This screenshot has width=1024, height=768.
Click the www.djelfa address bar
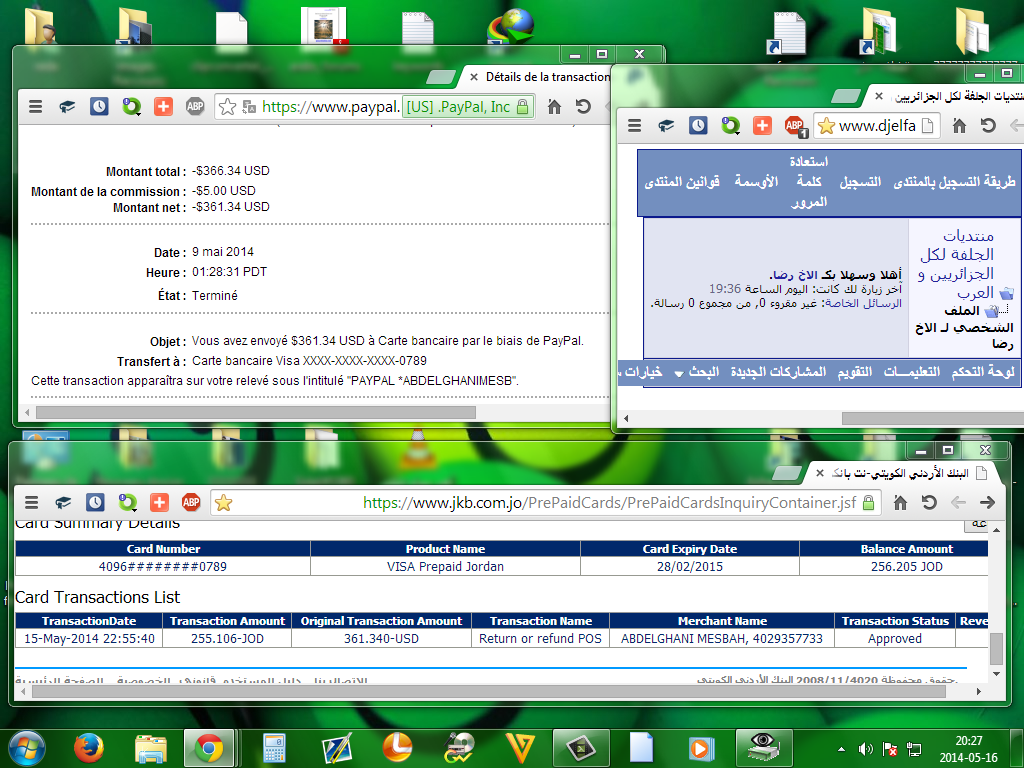(877, 125)
